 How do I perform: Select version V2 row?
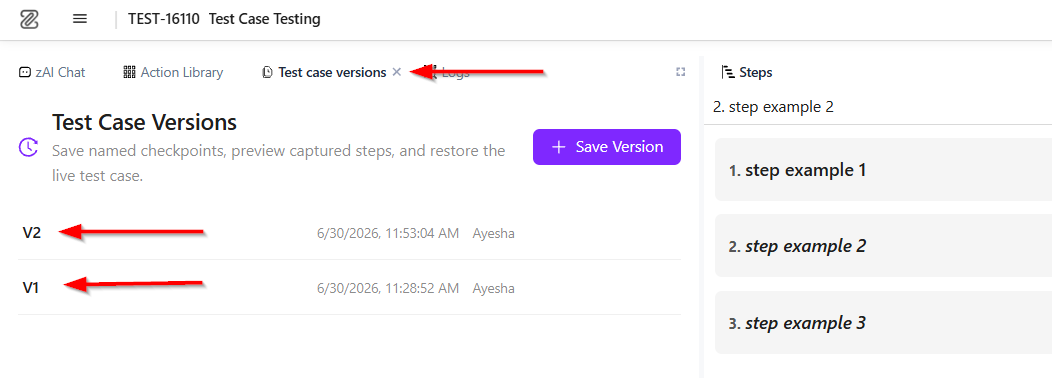[x=349, y=233]
